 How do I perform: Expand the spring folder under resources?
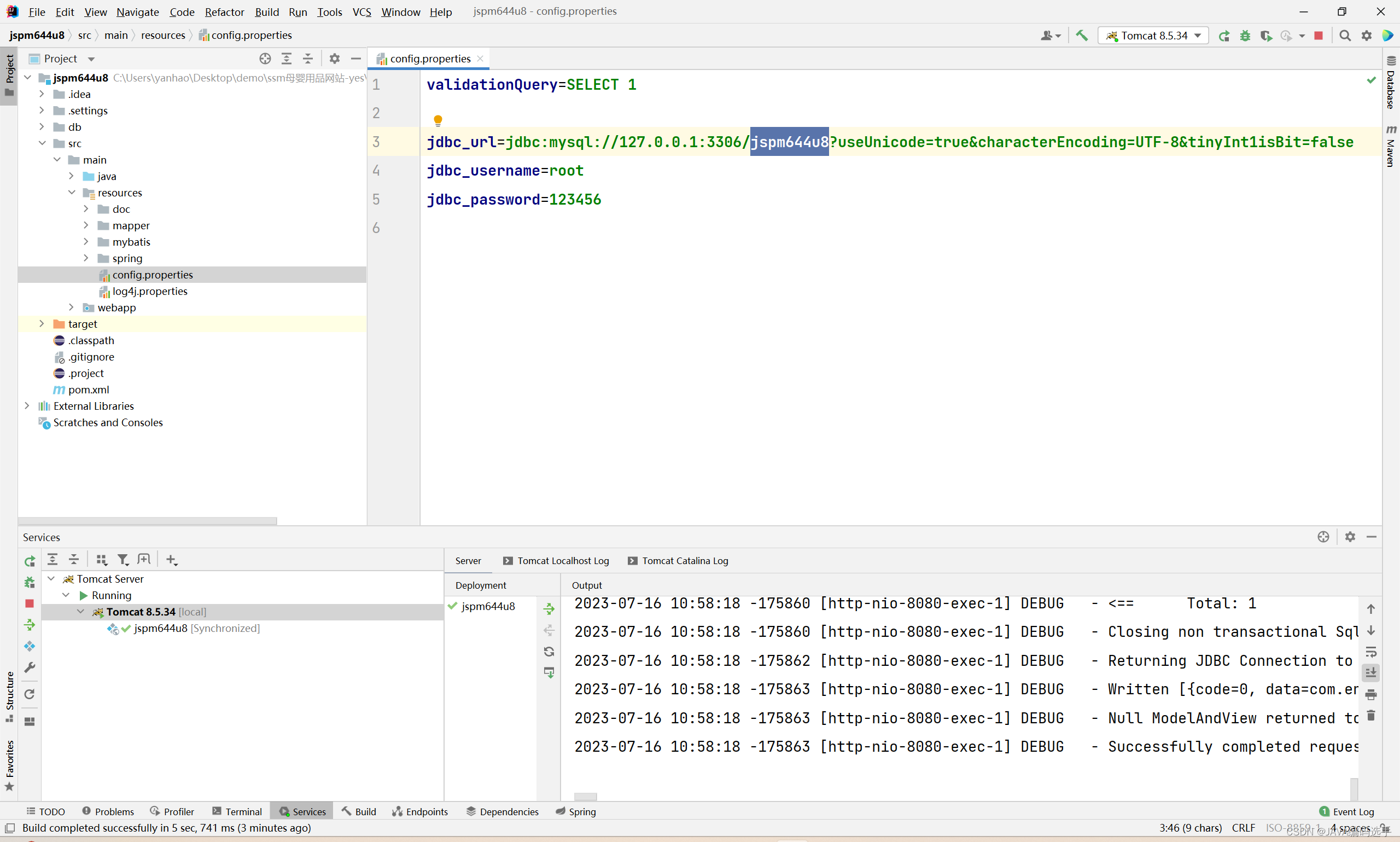point(84,258)
